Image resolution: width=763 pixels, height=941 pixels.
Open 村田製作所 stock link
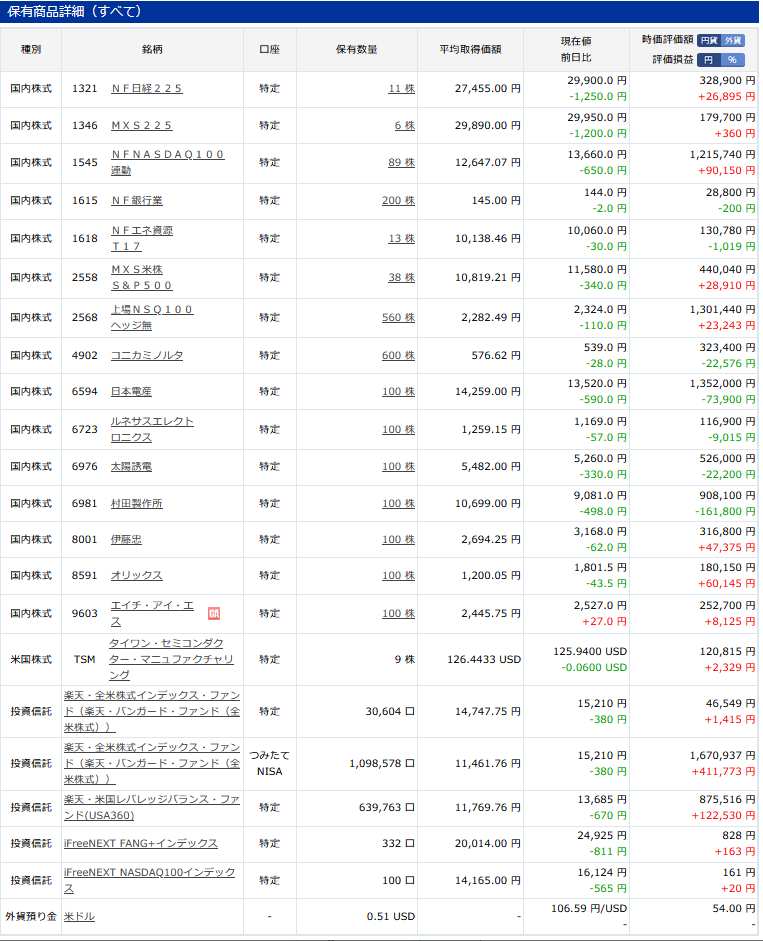(137, 504)
